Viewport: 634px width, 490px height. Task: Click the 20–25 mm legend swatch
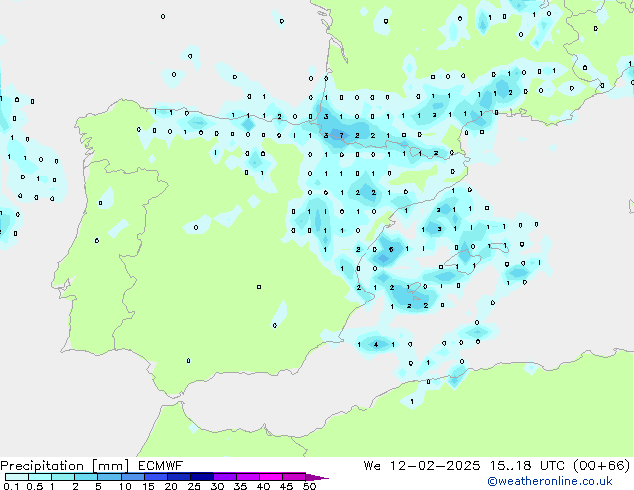coord(179,477)
